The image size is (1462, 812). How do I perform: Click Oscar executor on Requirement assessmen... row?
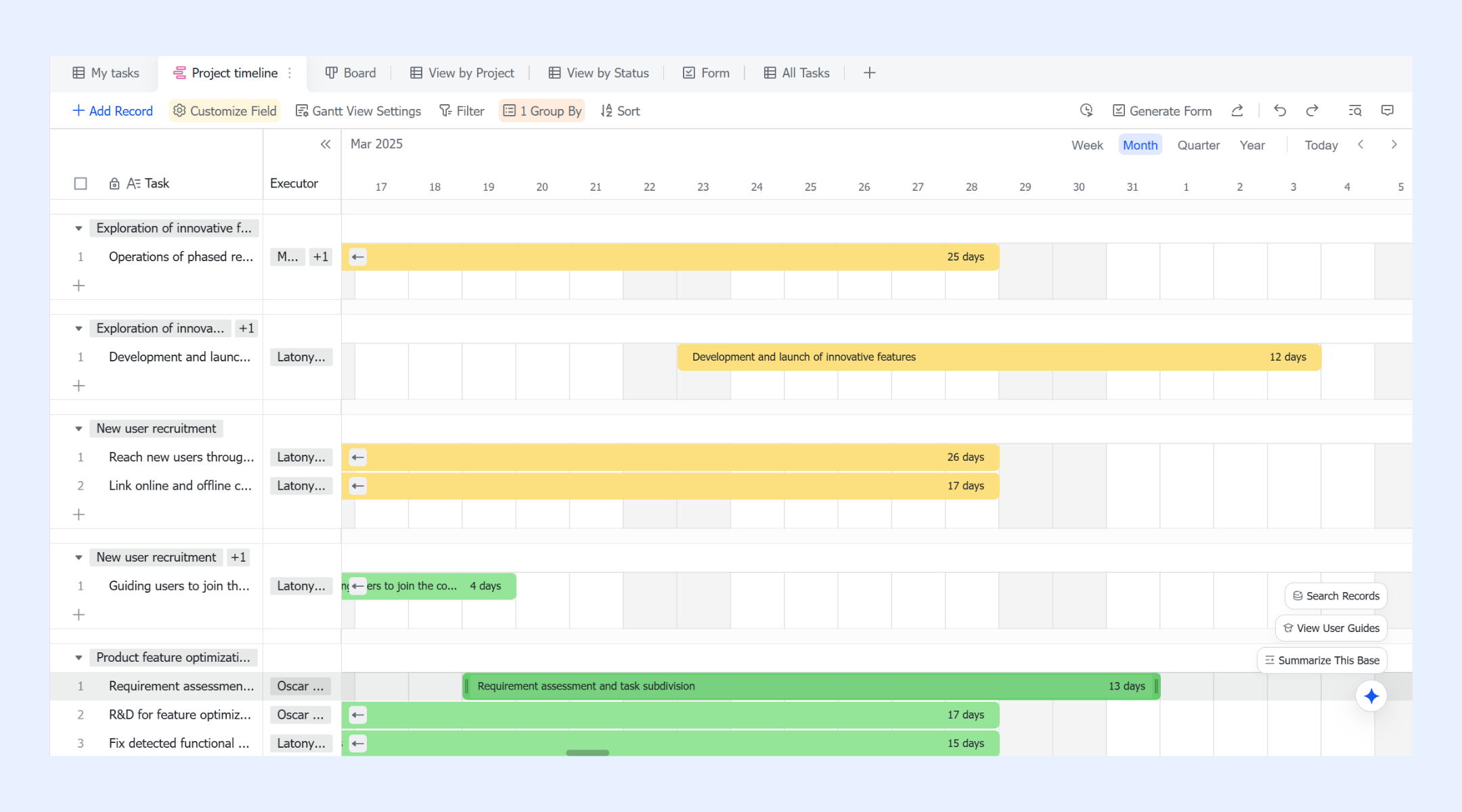point(301,686)
